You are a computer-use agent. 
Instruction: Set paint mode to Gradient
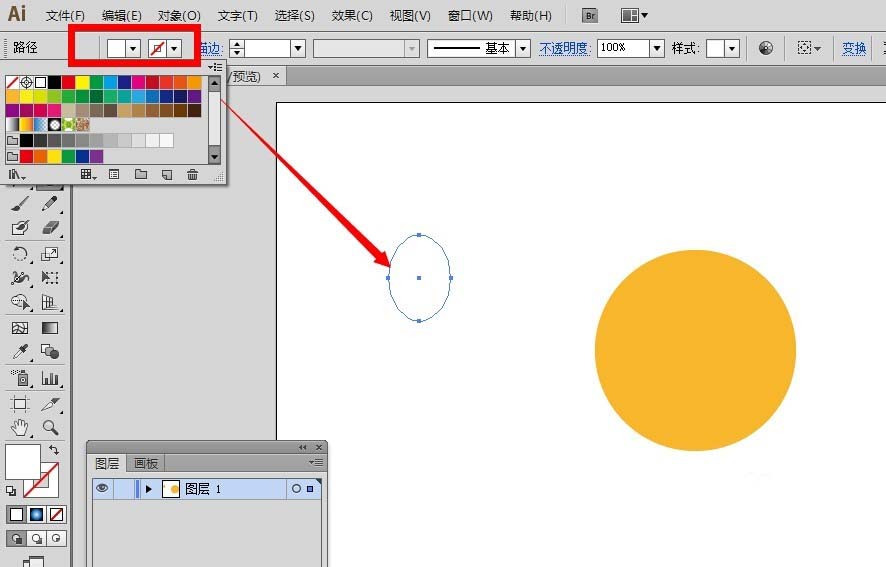36,514
